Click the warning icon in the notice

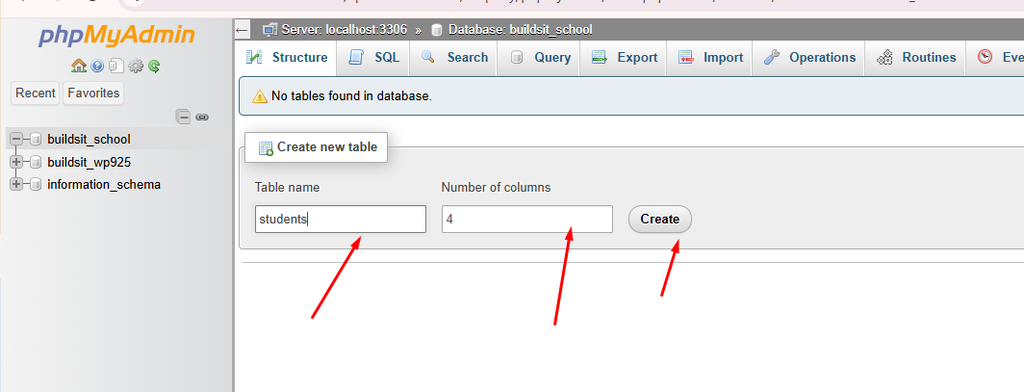click(x=259, y=97)
